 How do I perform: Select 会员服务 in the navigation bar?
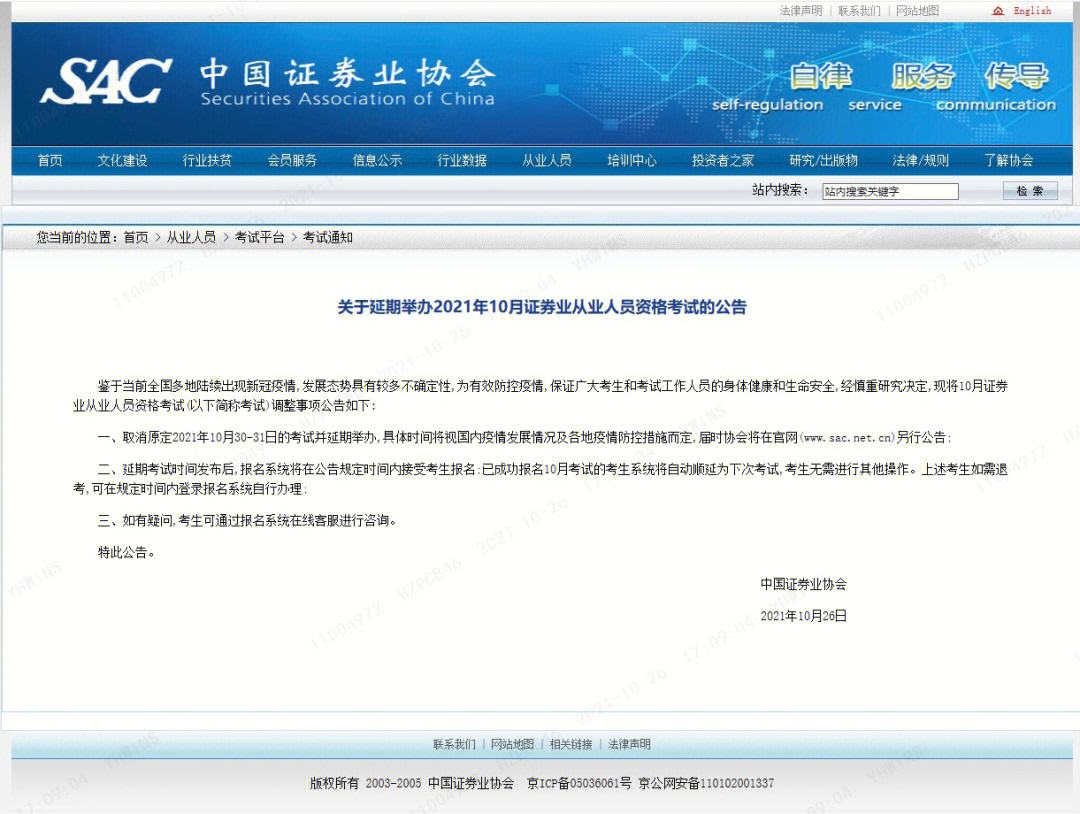coord(292,160)
